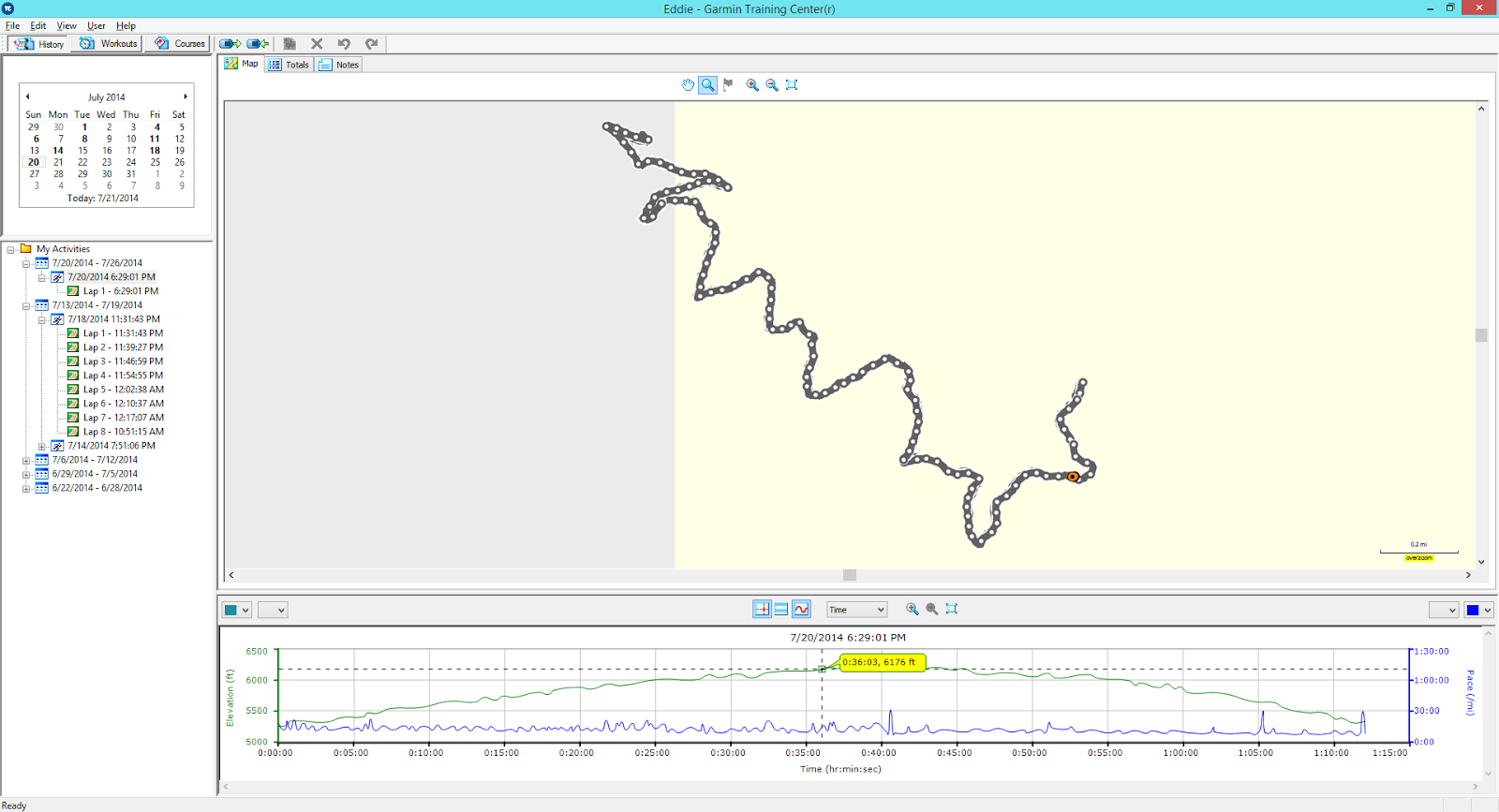Zoom out on the map
This screenshot has height=812, width=1499.
click(x=772, y=85)
